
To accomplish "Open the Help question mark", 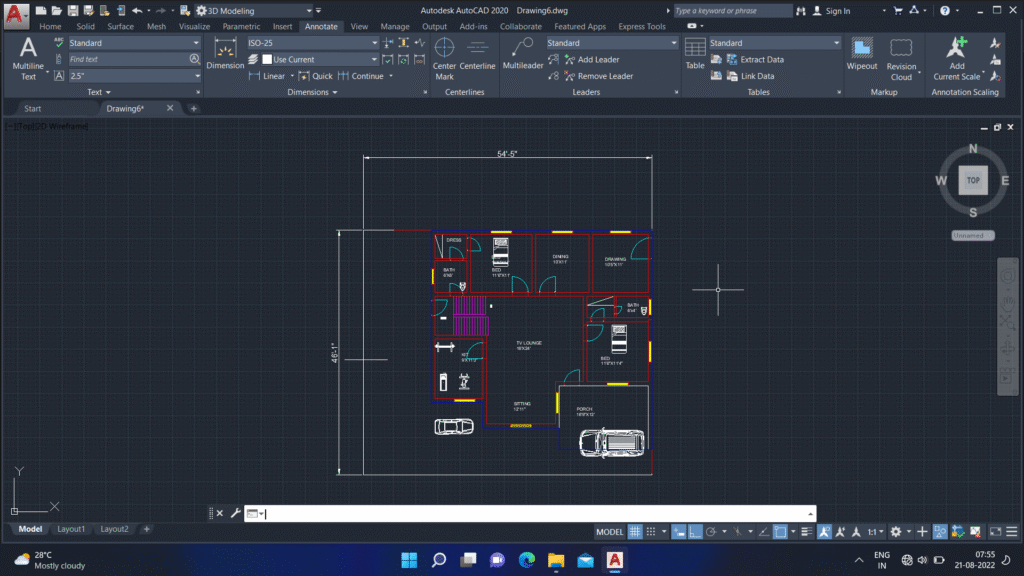I will [x=944, y=10].
